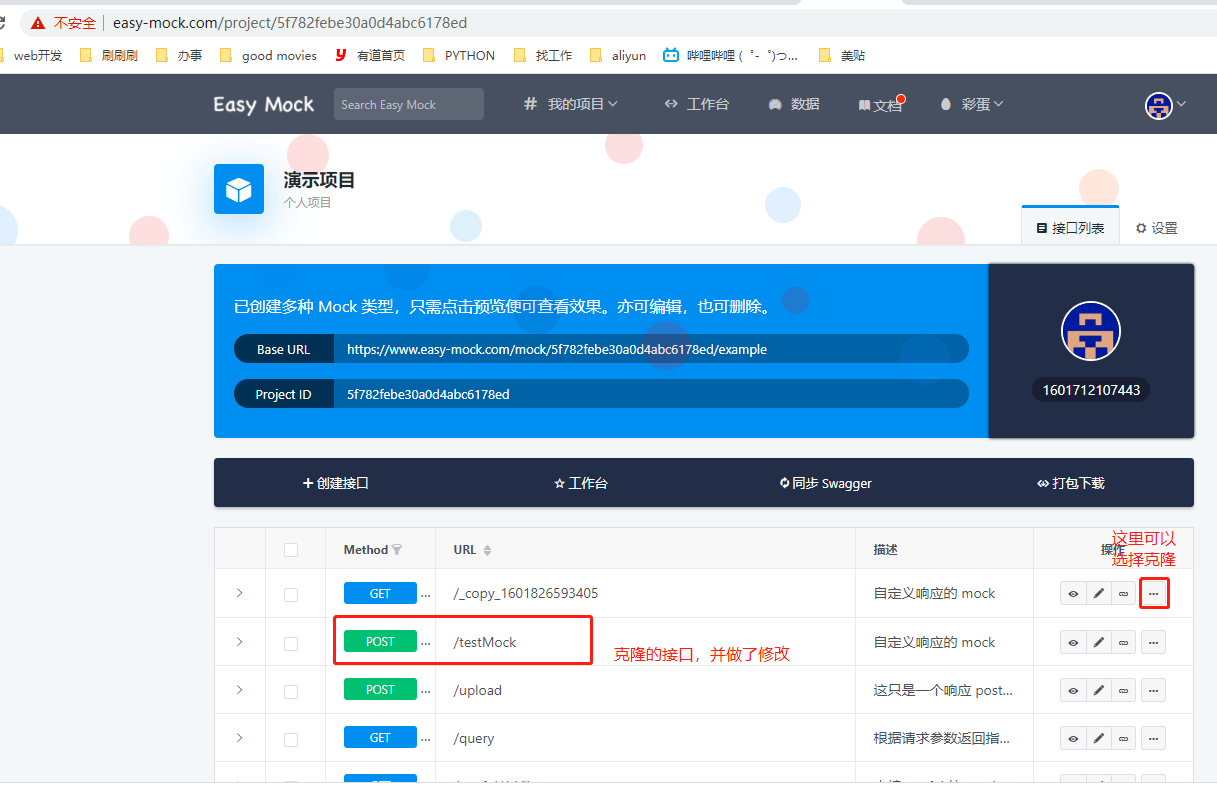The image size is (1217, 788).
Task: Open more actions for /upload row
Action: pyautogui.click(x=1153, y=689)
